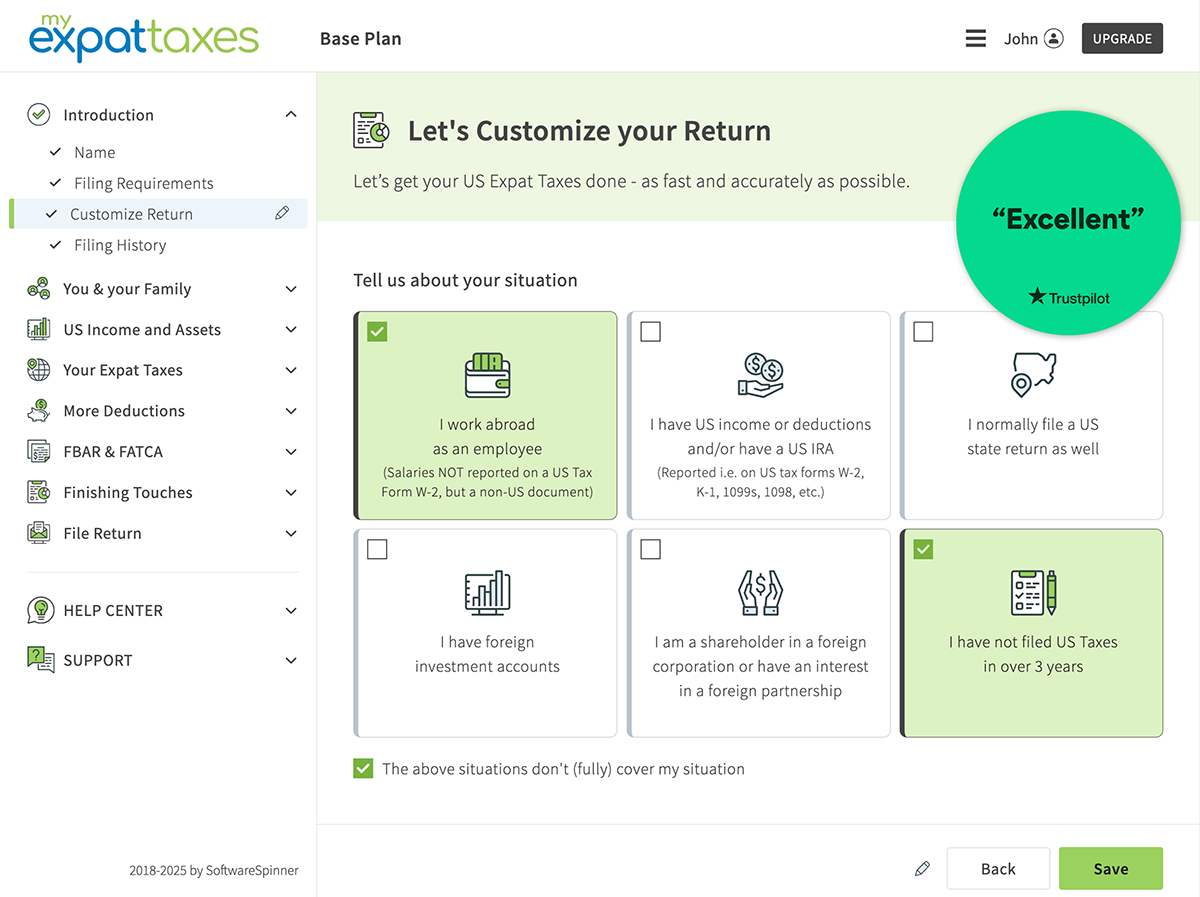This screenshot has height=897, width=1200.
Task: Click the hamburger menu icon in header
Action: tap(975, 39)
